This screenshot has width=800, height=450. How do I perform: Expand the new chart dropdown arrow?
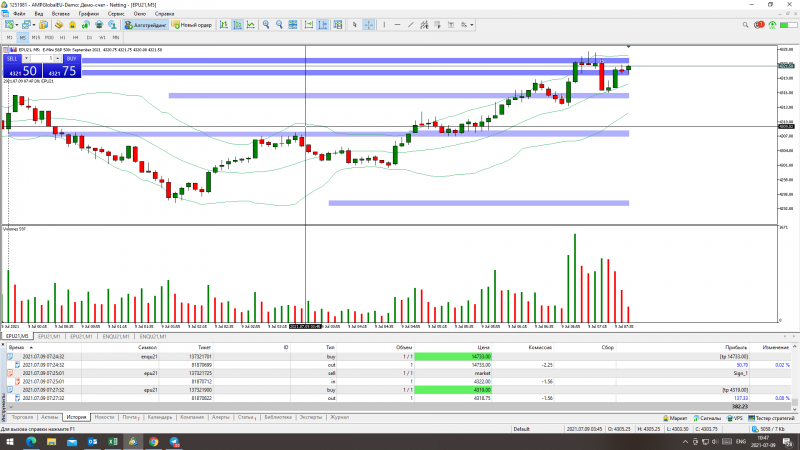[x=17, y=24]
